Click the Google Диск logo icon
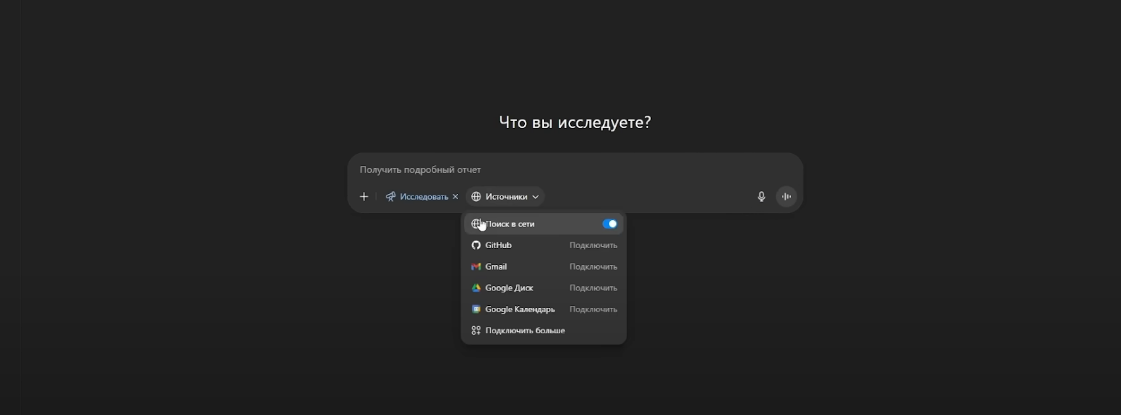The height and width of the screenshot is (415, 1121). click(476, 288)
